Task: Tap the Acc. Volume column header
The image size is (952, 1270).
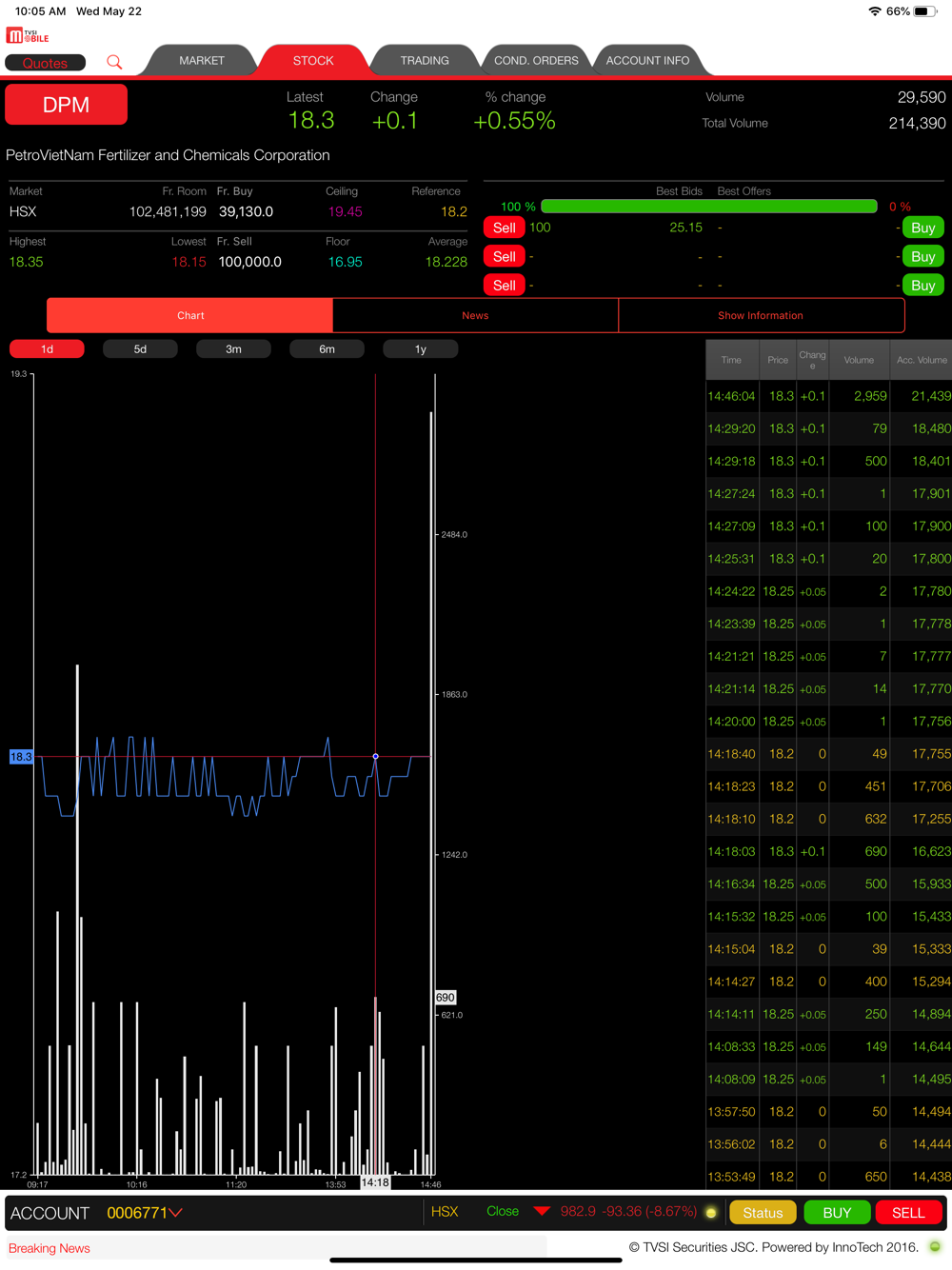Action: 922,360
